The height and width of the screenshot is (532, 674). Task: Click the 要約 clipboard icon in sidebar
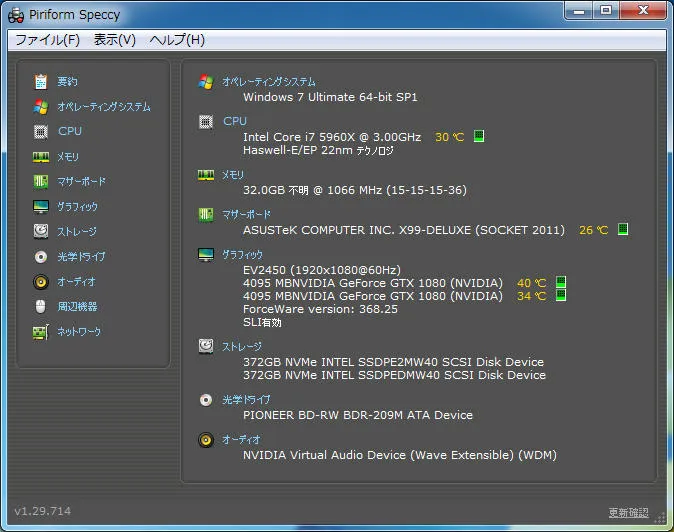[41, 81]
